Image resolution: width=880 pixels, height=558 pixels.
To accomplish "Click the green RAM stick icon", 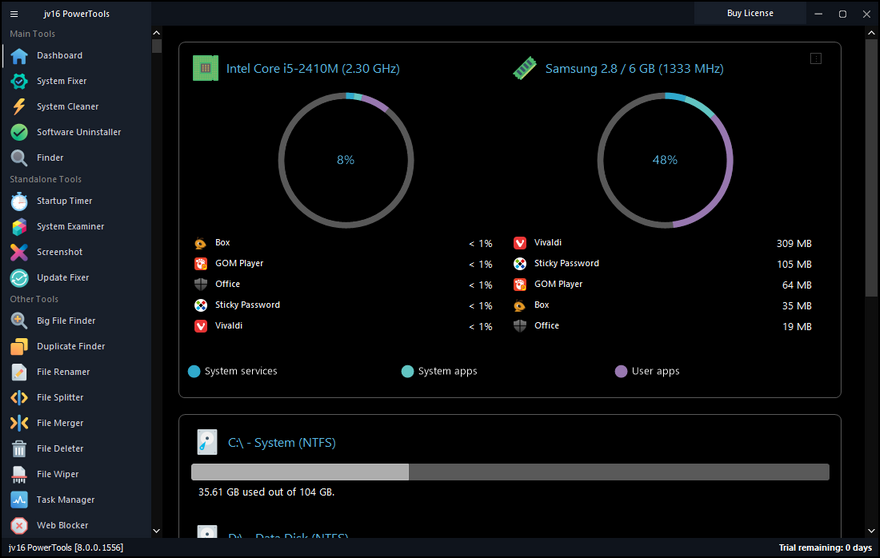I will pyautogui.click(x=525, y=68).
